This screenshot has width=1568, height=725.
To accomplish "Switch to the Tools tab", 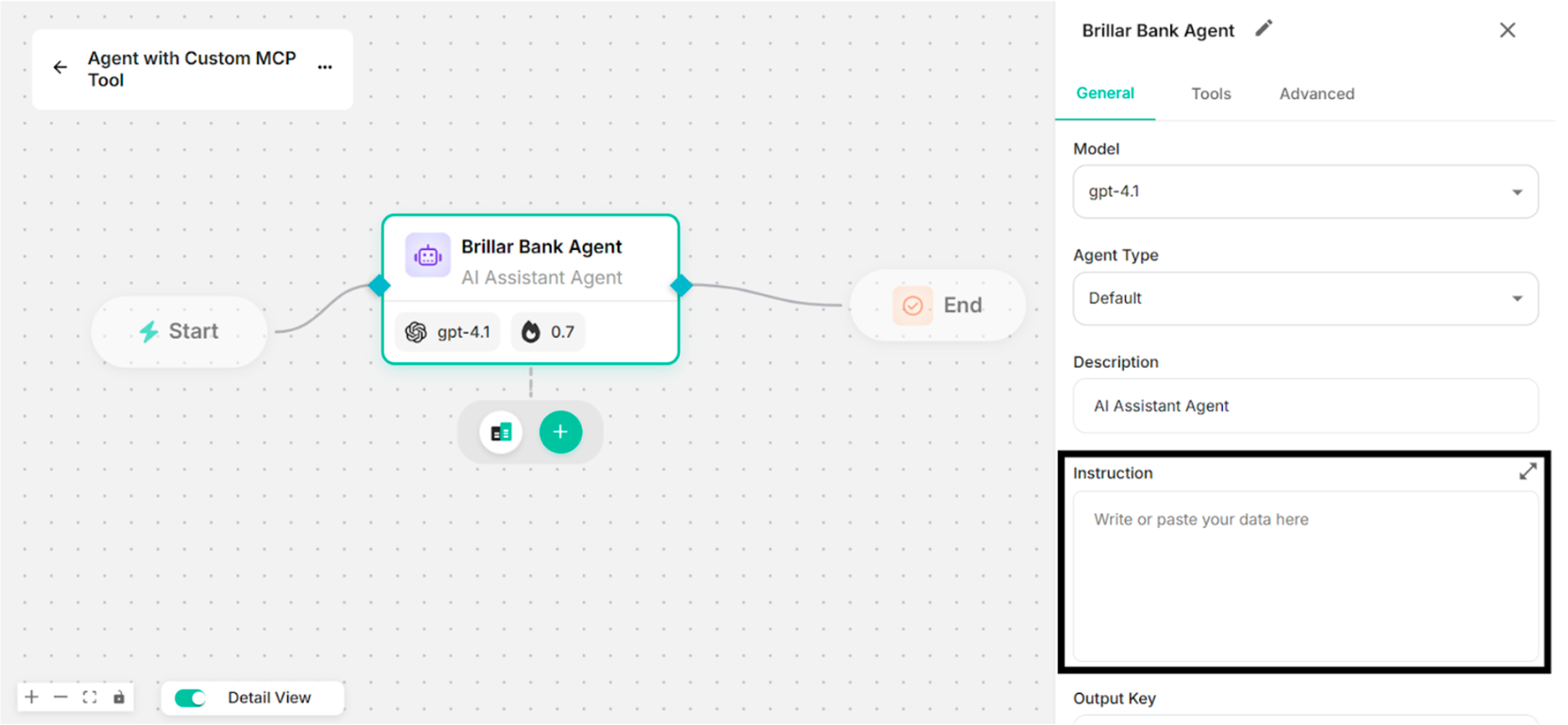I will click(1211, 94).
